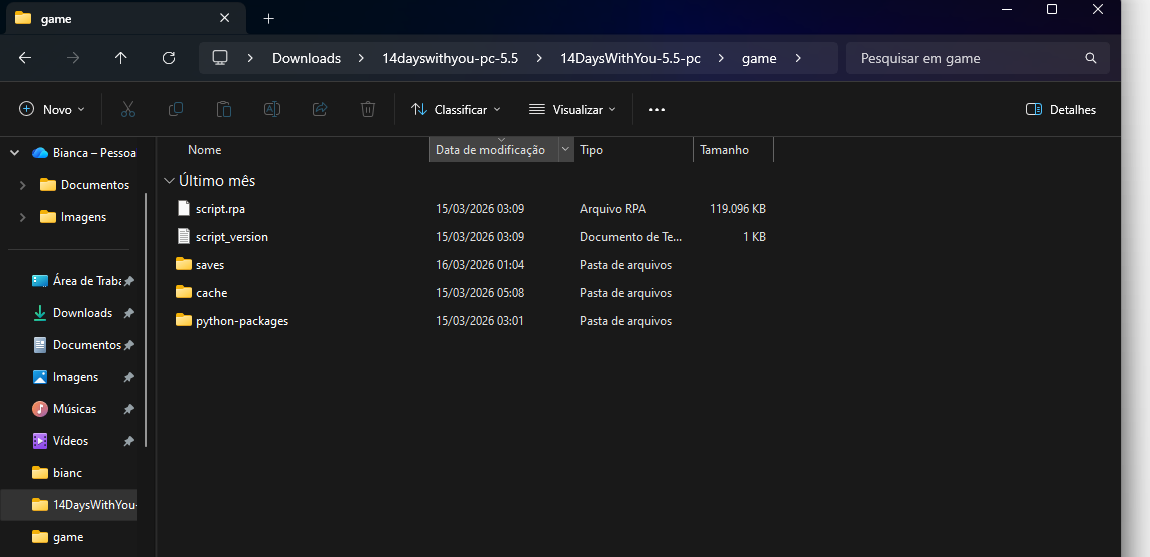Click 14DaysWithYou-5.5-pc breadcrumb

click(x=630, y=58)
